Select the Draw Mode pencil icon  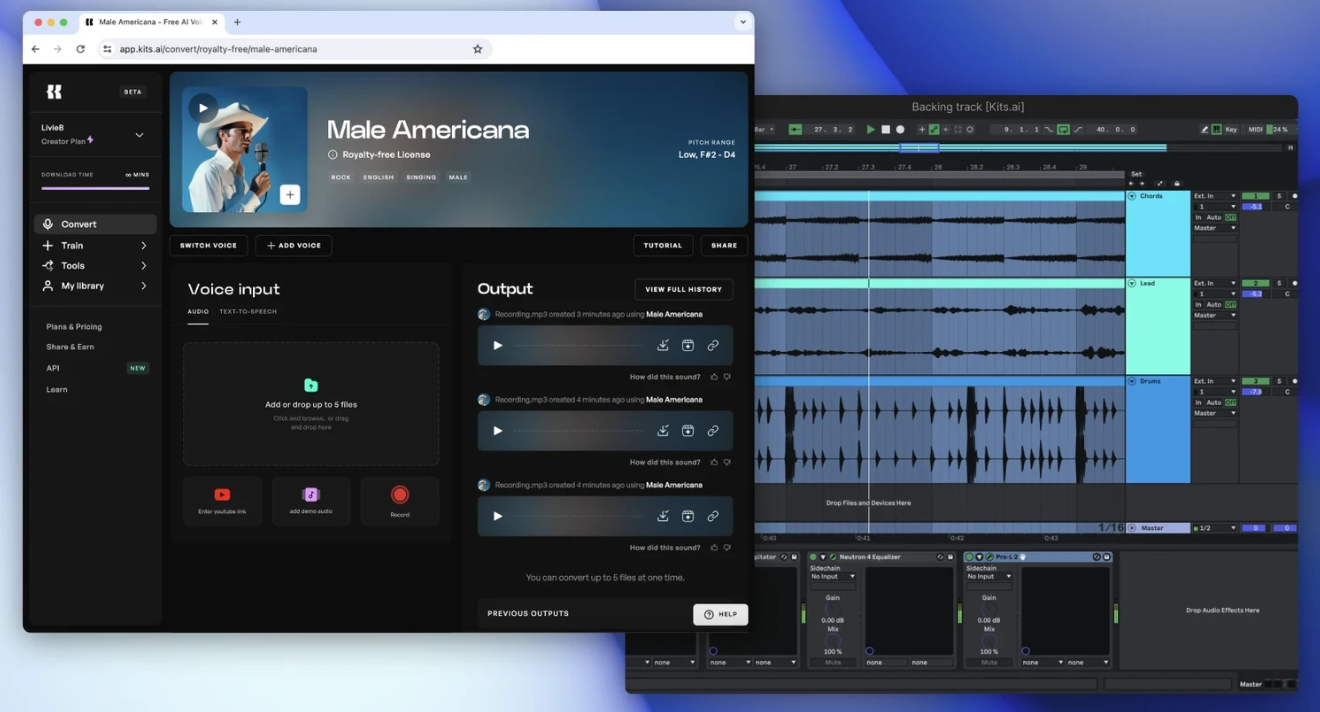[x=1203, y=130]
